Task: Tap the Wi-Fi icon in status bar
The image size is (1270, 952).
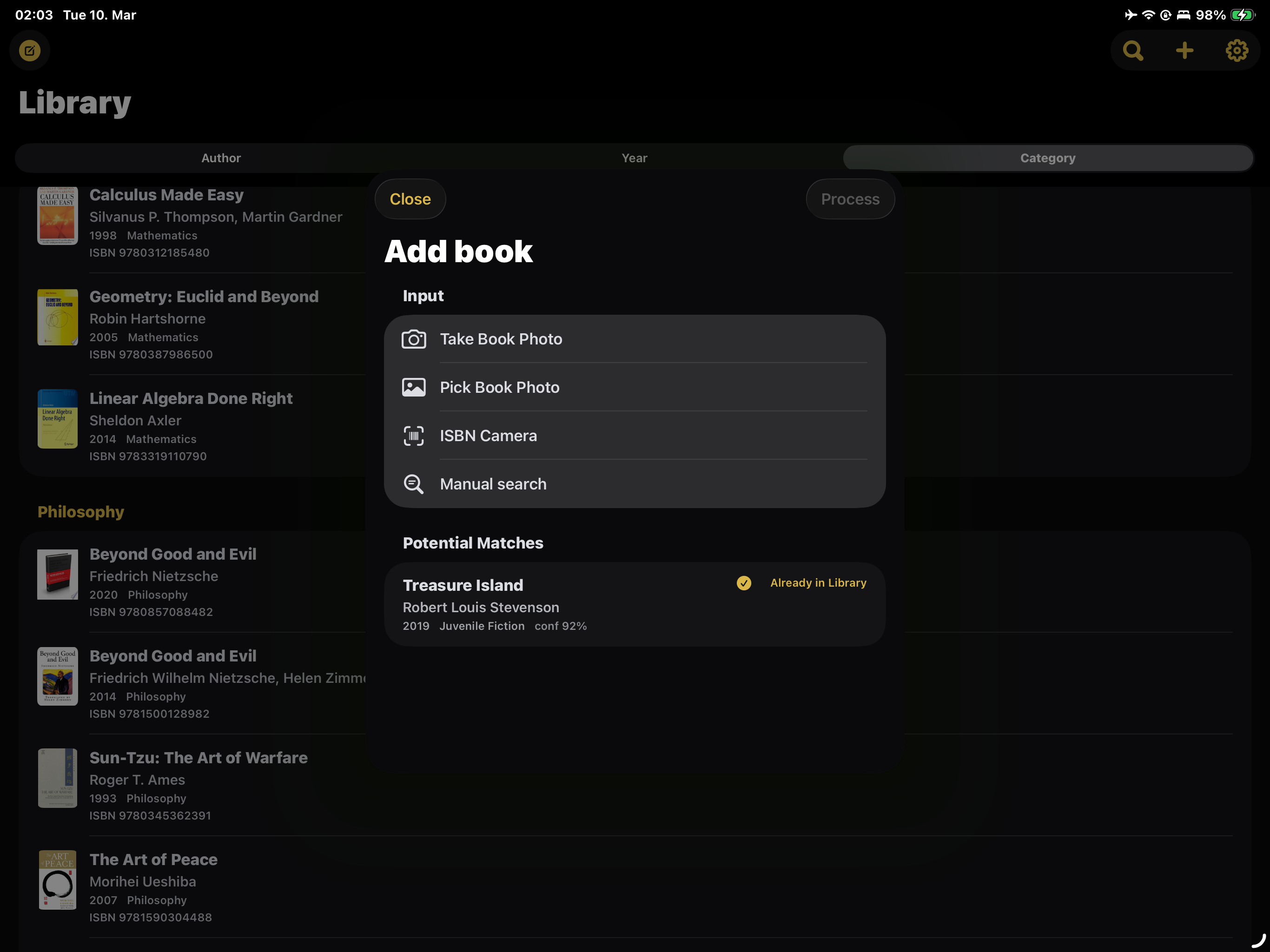Action: pos(1148,15)
